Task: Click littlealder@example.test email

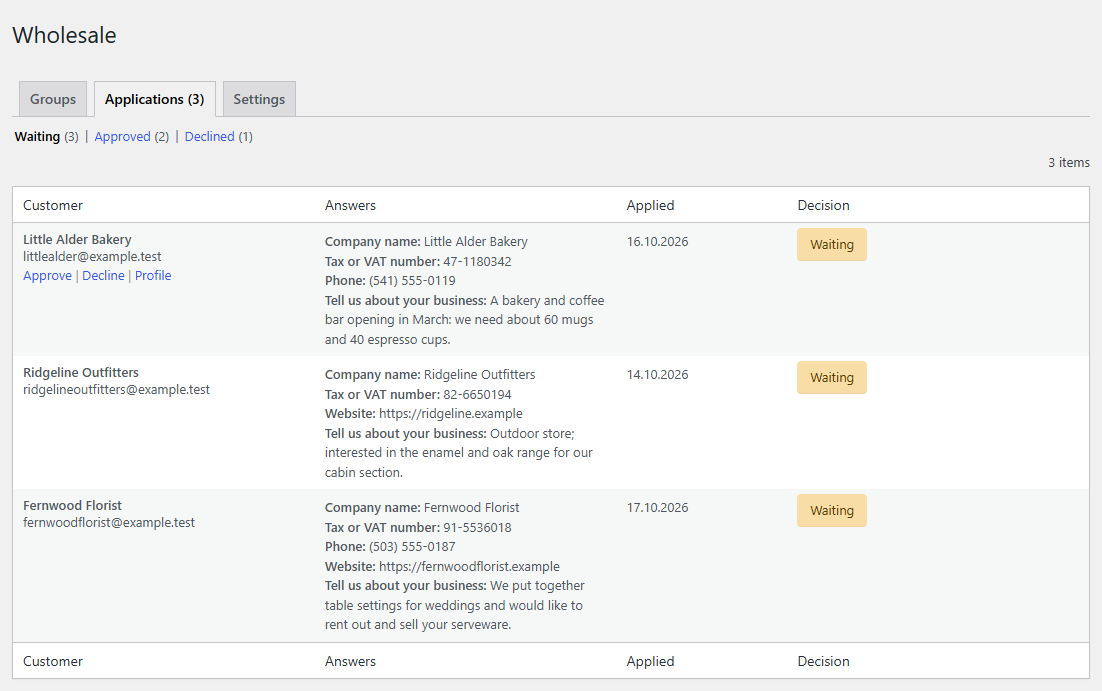Action: [x=92, y=257]
